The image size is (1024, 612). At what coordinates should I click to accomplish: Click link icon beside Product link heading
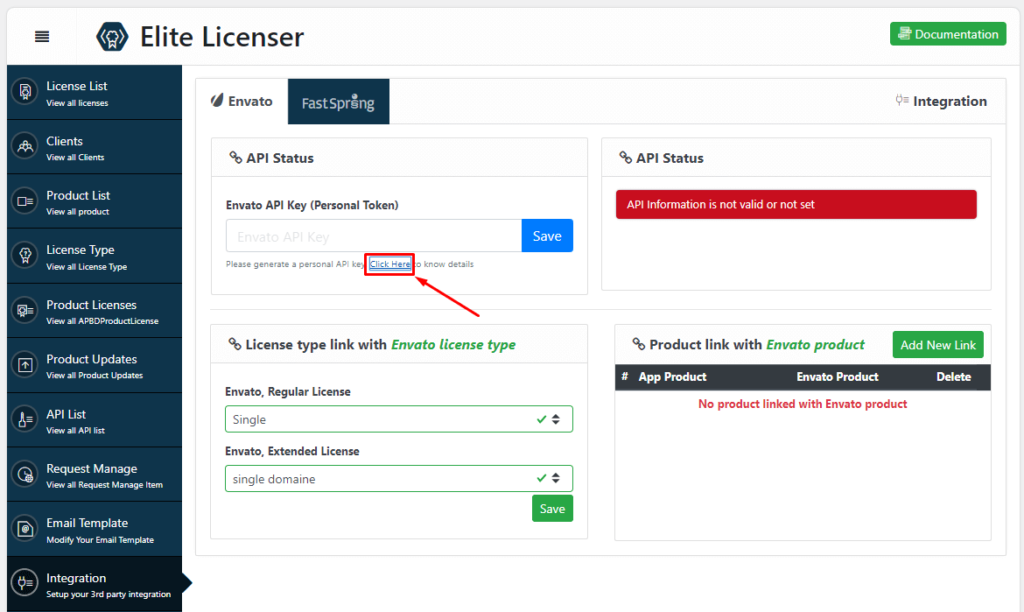click(x=638, y=344)
